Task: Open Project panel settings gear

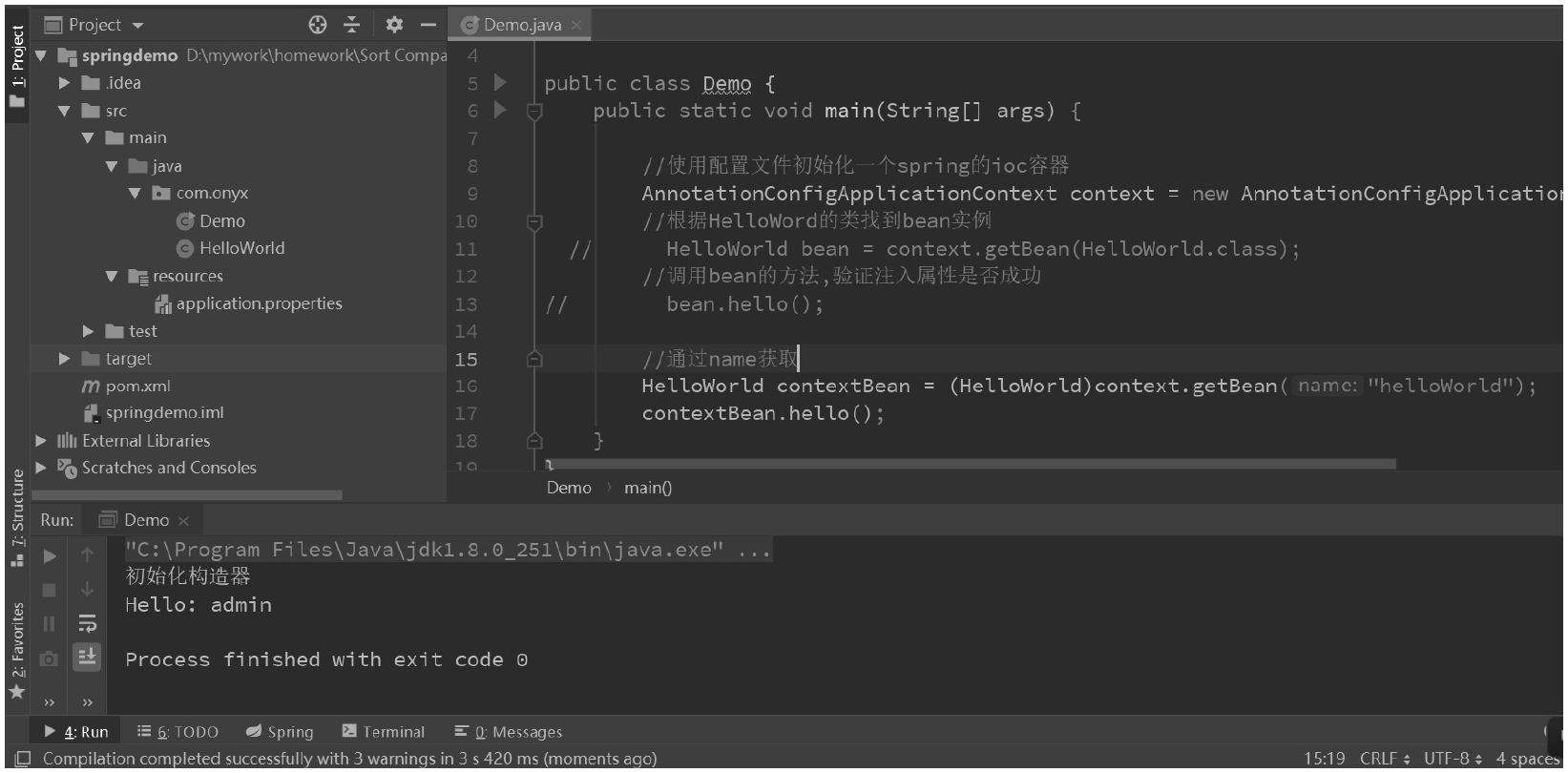Action: (394, 25)
